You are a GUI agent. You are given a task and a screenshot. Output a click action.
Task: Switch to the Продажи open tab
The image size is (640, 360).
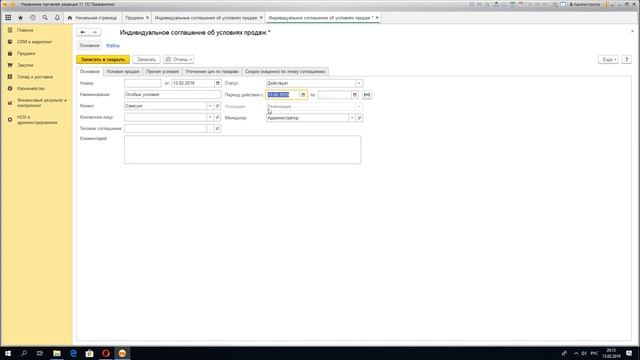tap(134, 18)
